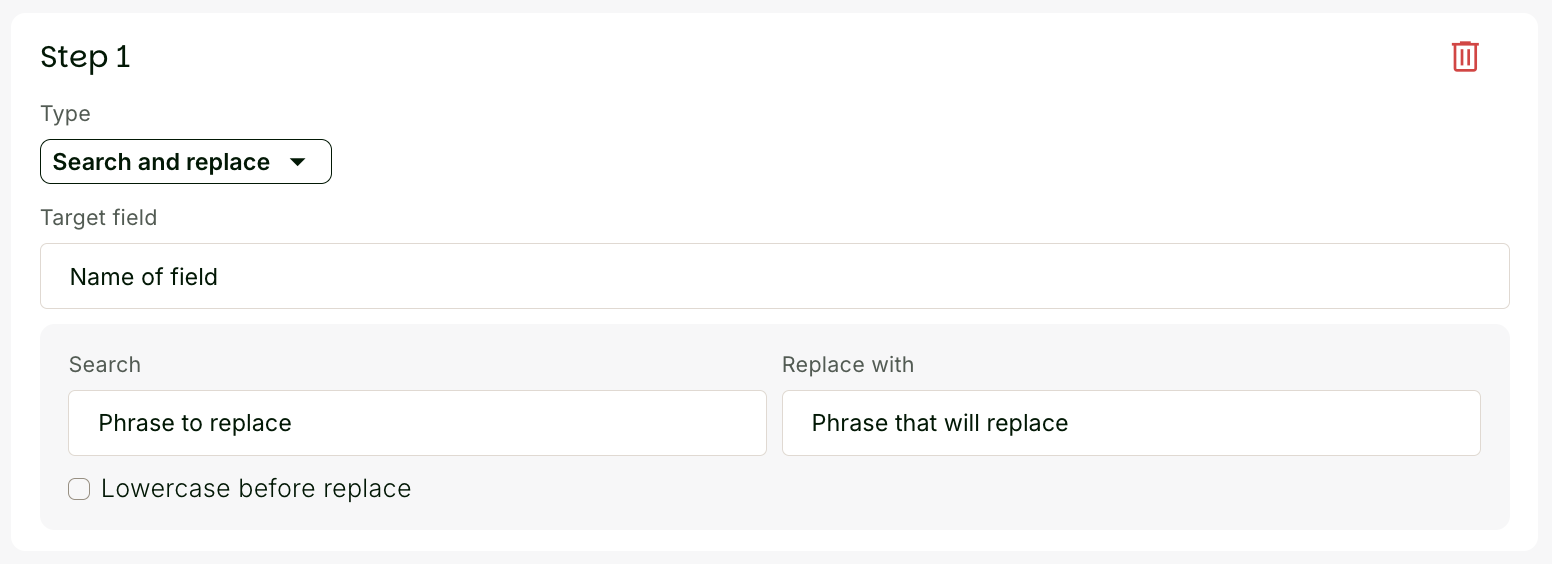Click the "Target field" label
The height and width of the screenshot is (564, 1552).
tap(98, 218)
